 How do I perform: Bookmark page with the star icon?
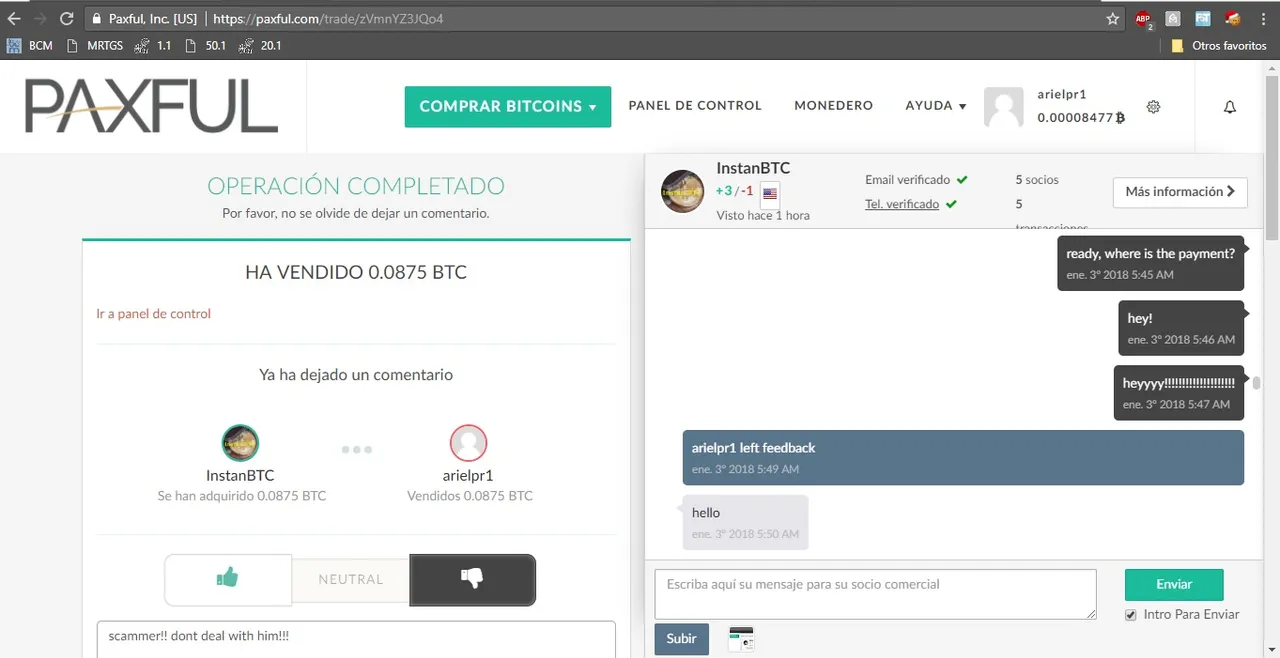point(1113,18)
